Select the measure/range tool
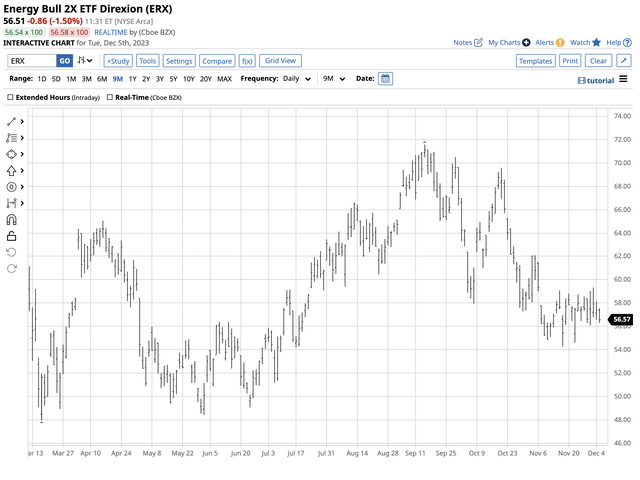This screenshot has width=640, height=480. coord(11,203)
